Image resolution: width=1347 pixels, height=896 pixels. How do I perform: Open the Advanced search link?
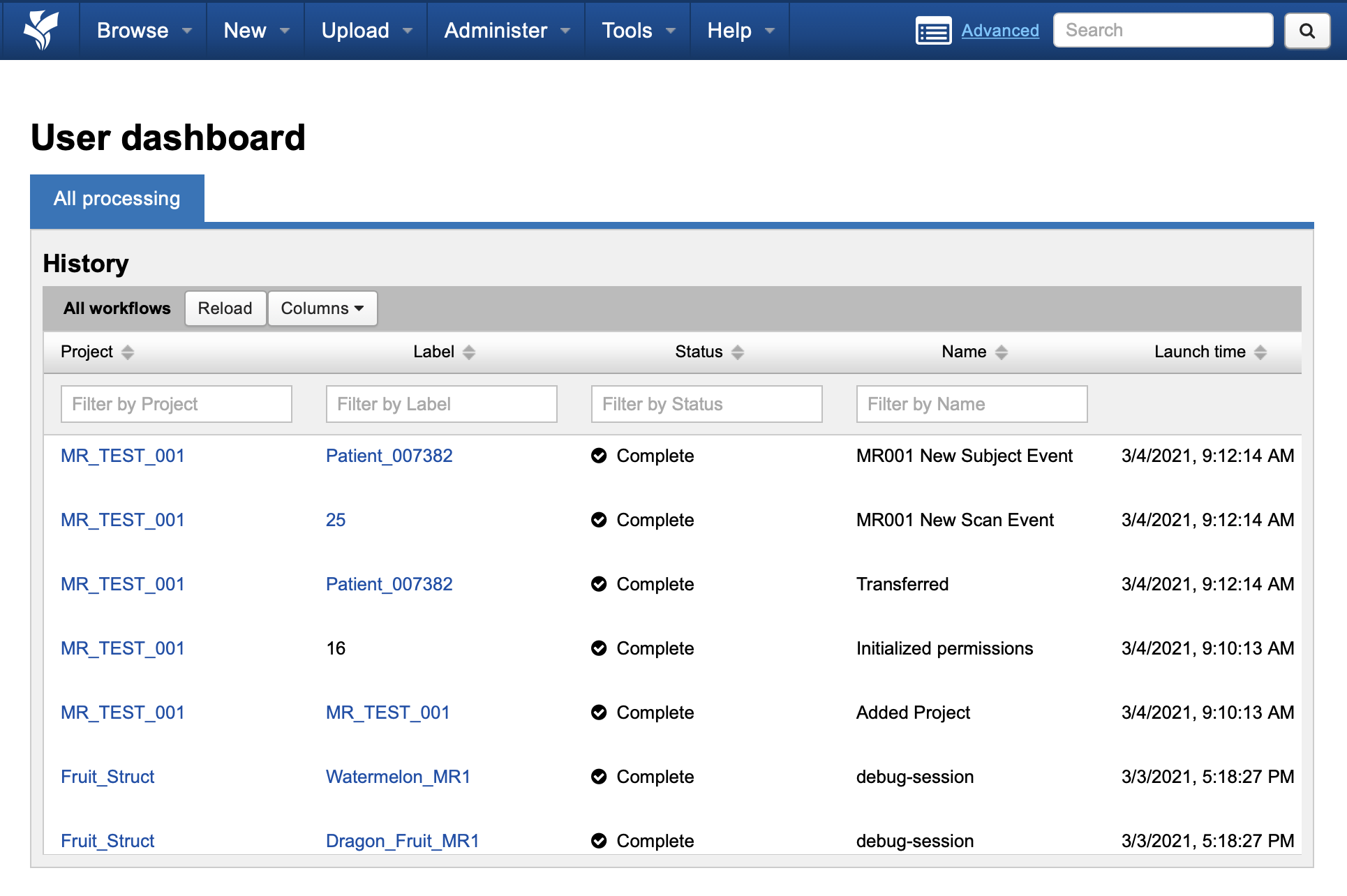click(999, 31)
